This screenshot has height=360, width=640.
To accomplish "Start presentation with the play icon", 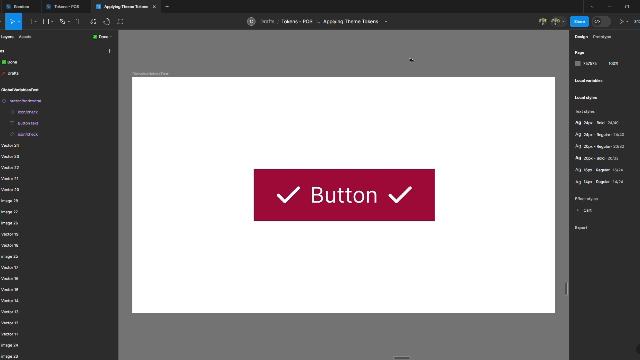I will [x=621, y=22].
